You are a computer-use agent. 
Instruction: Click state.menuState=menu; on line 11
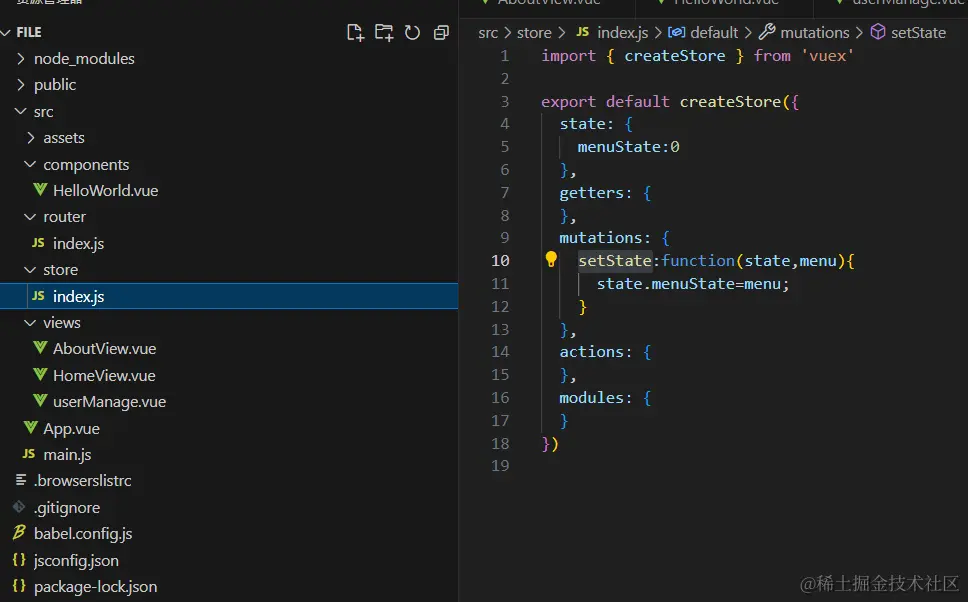tap(693, 284)
